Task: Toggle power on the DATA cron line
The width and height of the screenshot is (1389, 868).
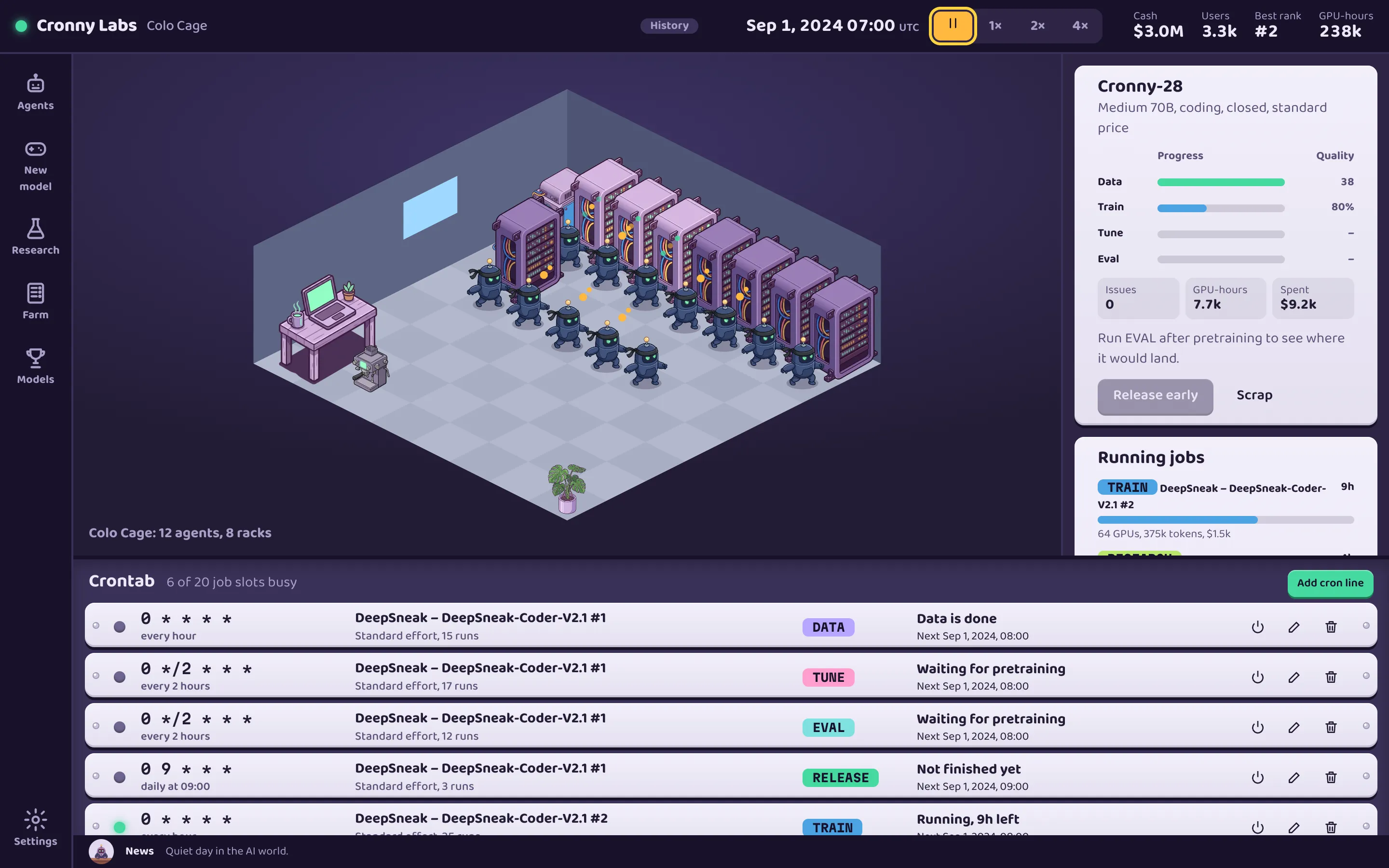Action: tap(1257, 627)
